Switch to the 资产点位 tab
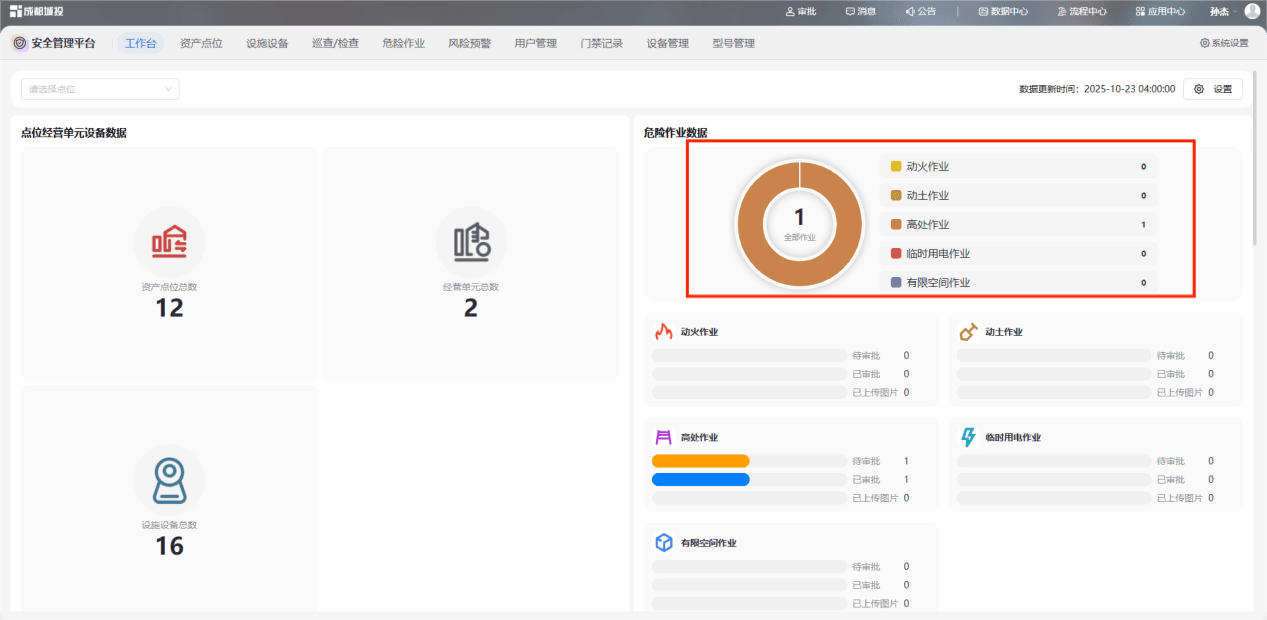This screenshot has height=620, width=1267. pos(201,43)
